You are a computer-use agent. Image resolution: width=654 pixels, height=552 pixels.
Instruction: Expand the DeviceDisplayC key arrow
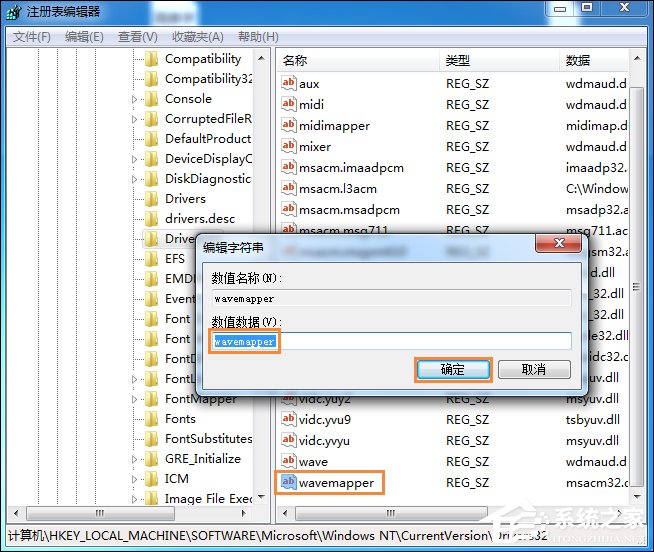pos(135,160)
